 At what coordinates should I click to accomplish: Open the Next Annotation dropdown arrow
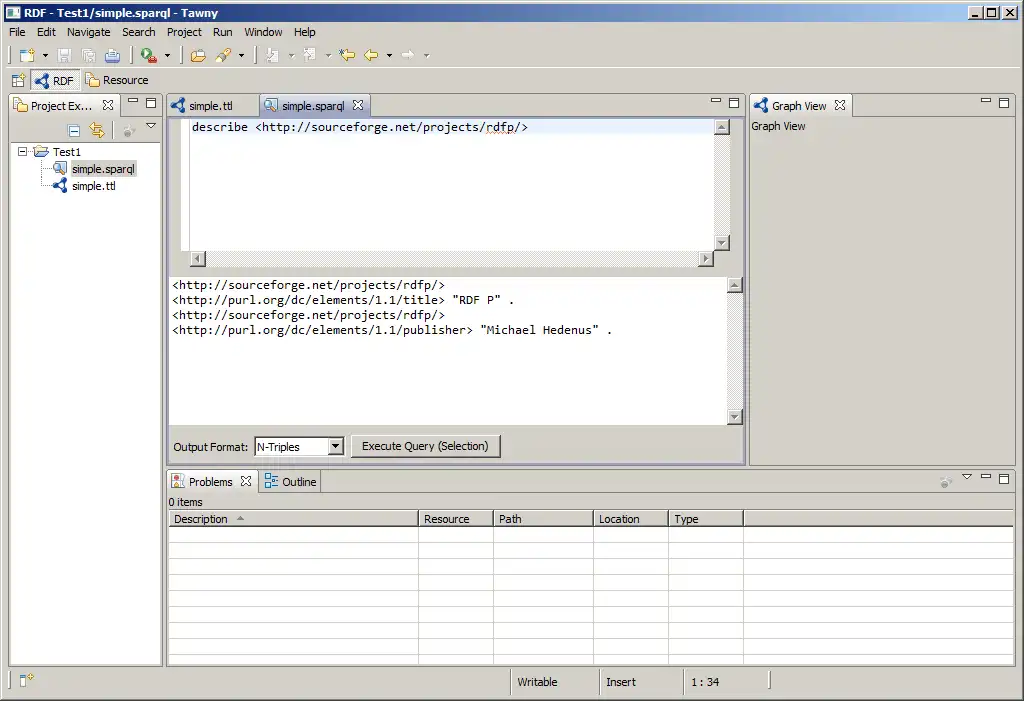[x=291, y=56]
